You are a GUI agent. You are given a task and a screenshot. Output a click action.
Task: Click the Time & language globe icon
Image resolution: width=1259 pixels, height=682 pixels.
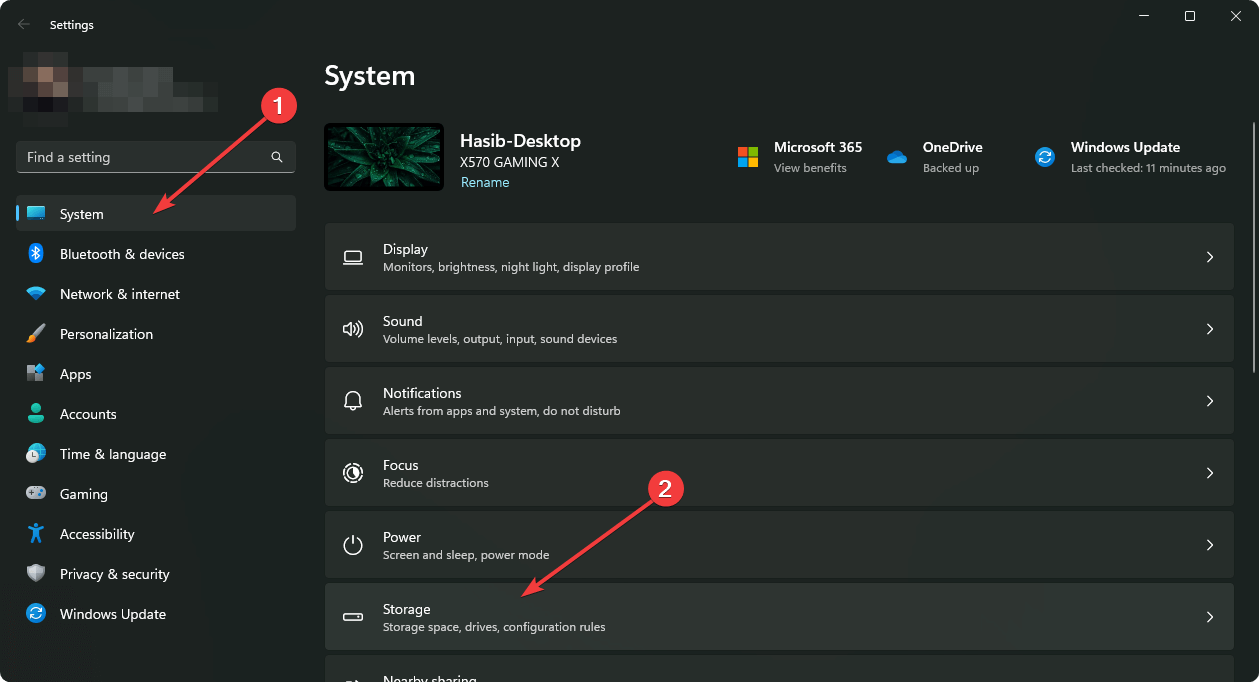coord(36,453)
